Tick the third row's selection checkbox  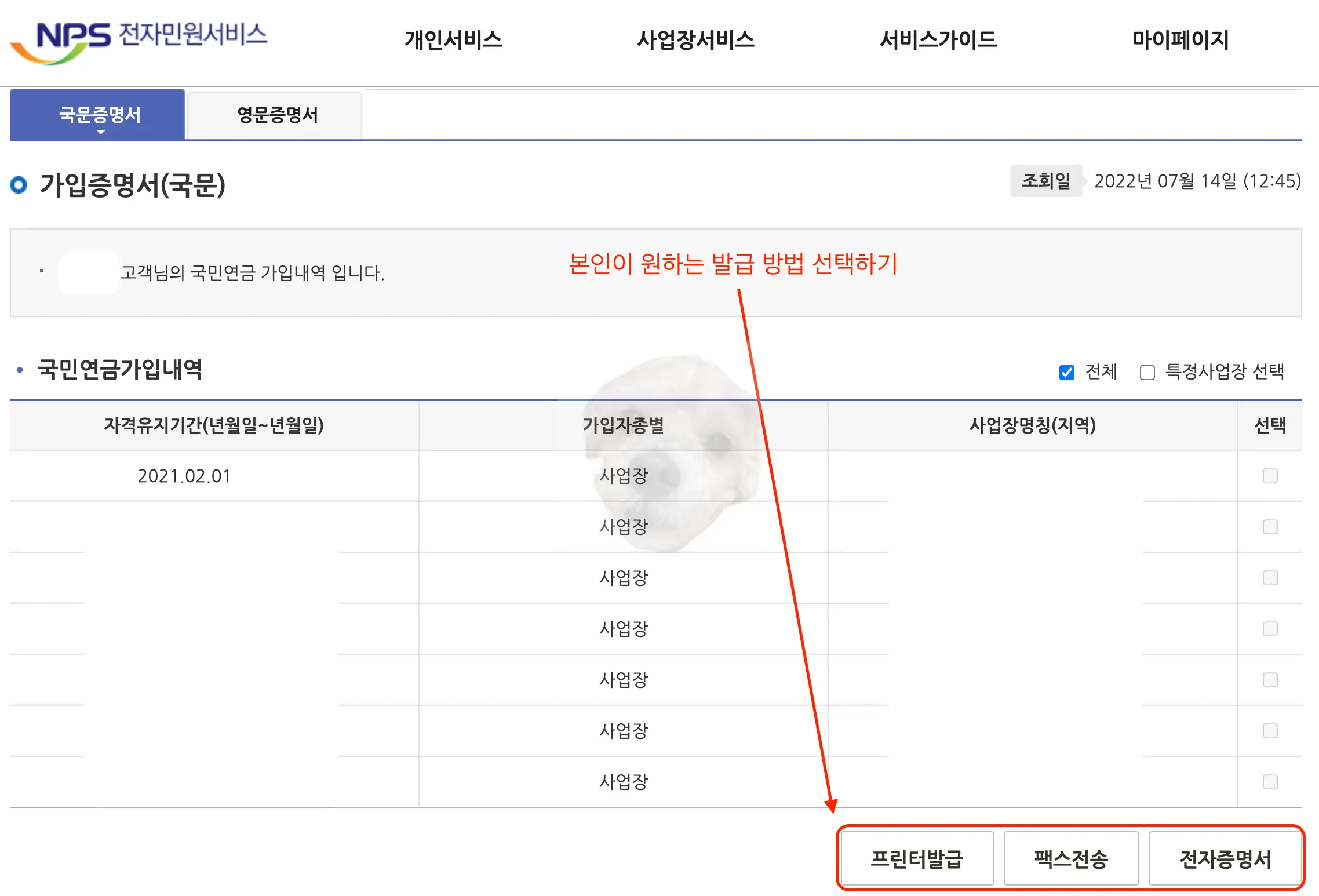pos(1270,578)
